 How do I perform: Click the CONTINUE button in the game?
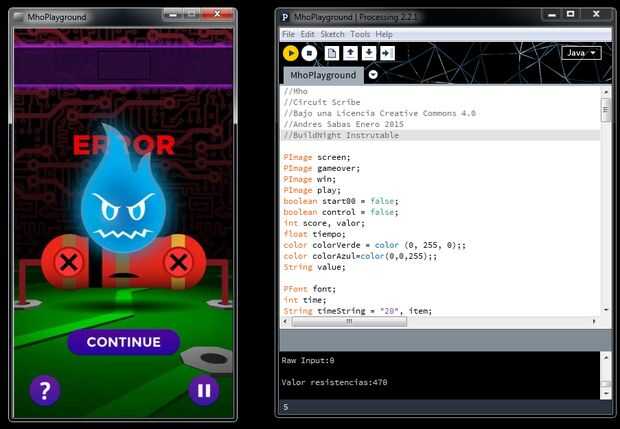point(124,342)
